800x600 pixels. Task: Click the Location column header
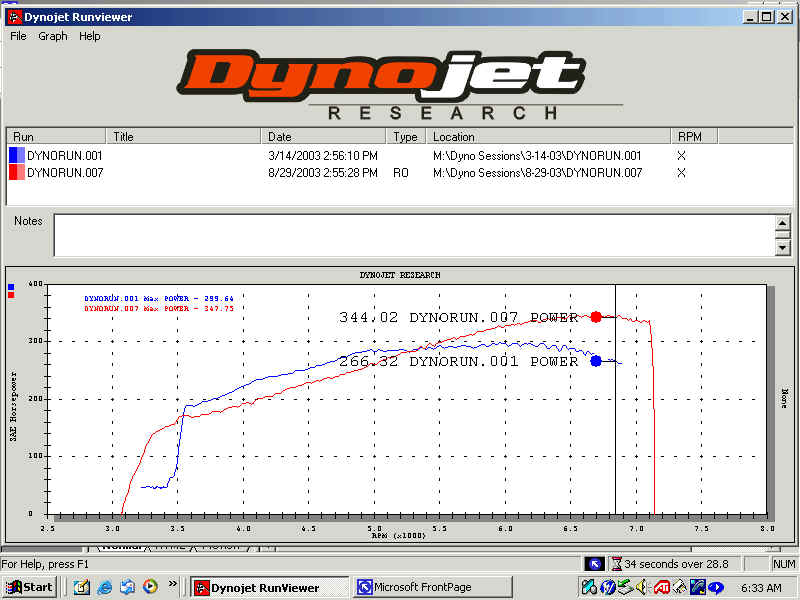[548, 137]
